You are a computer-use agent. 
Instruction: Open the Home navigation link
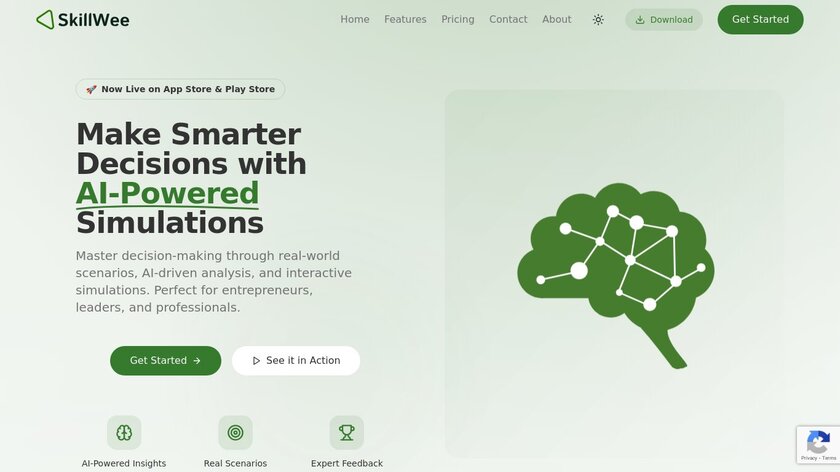355,19
